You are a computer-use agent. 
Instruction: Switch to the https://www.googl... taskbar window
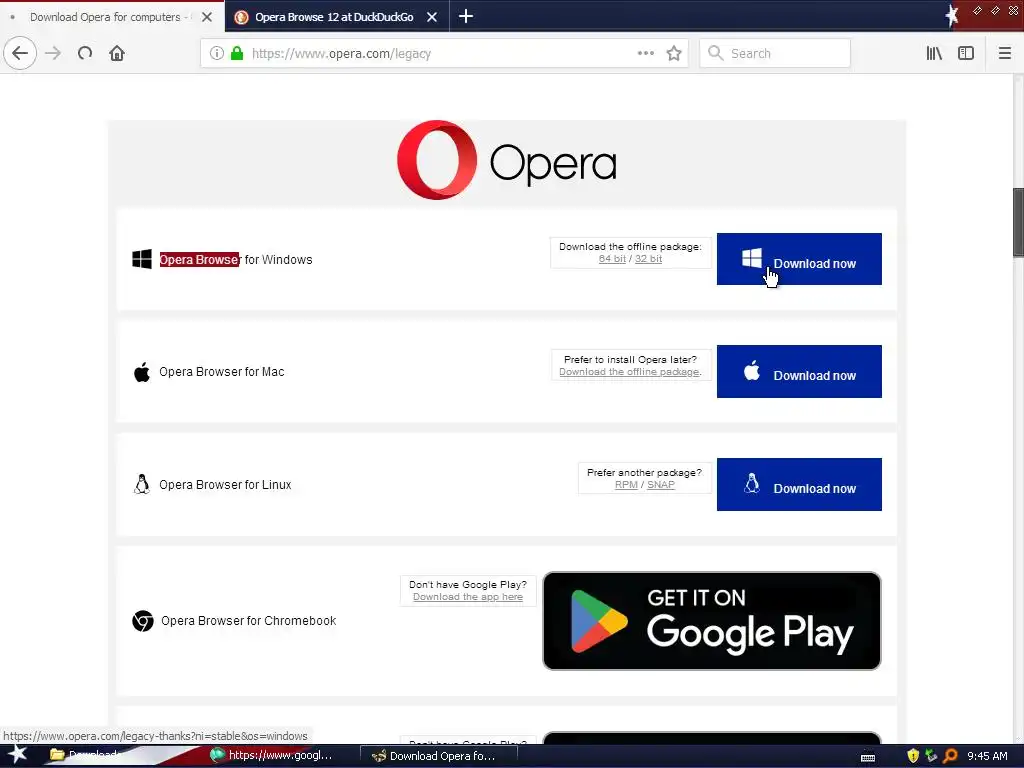[x=271, y=756]
